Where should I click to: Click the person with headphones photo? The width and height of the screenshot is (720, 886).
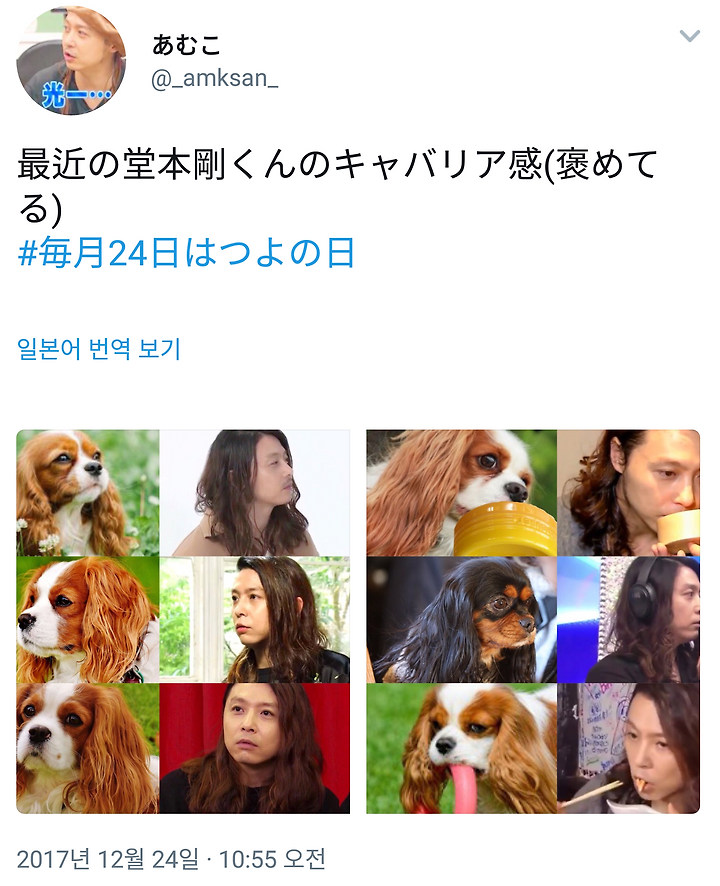pos(628,620)
